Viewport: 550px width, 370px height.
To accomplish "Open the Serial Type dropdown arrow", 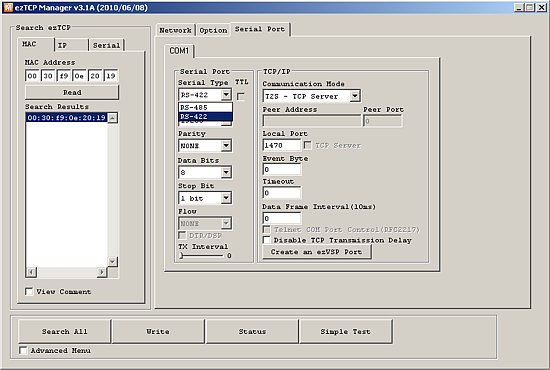I will pyautogui.click(x=226, y=95).
